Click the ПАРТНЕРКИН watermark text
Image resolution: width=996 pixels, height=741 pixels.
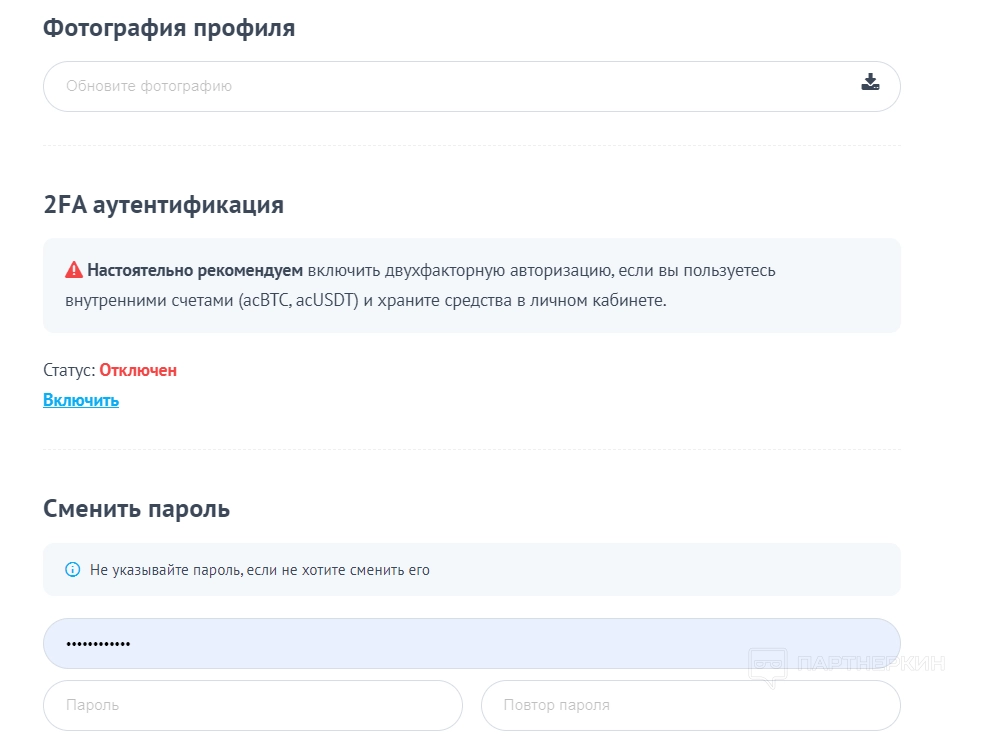[872, 663]
